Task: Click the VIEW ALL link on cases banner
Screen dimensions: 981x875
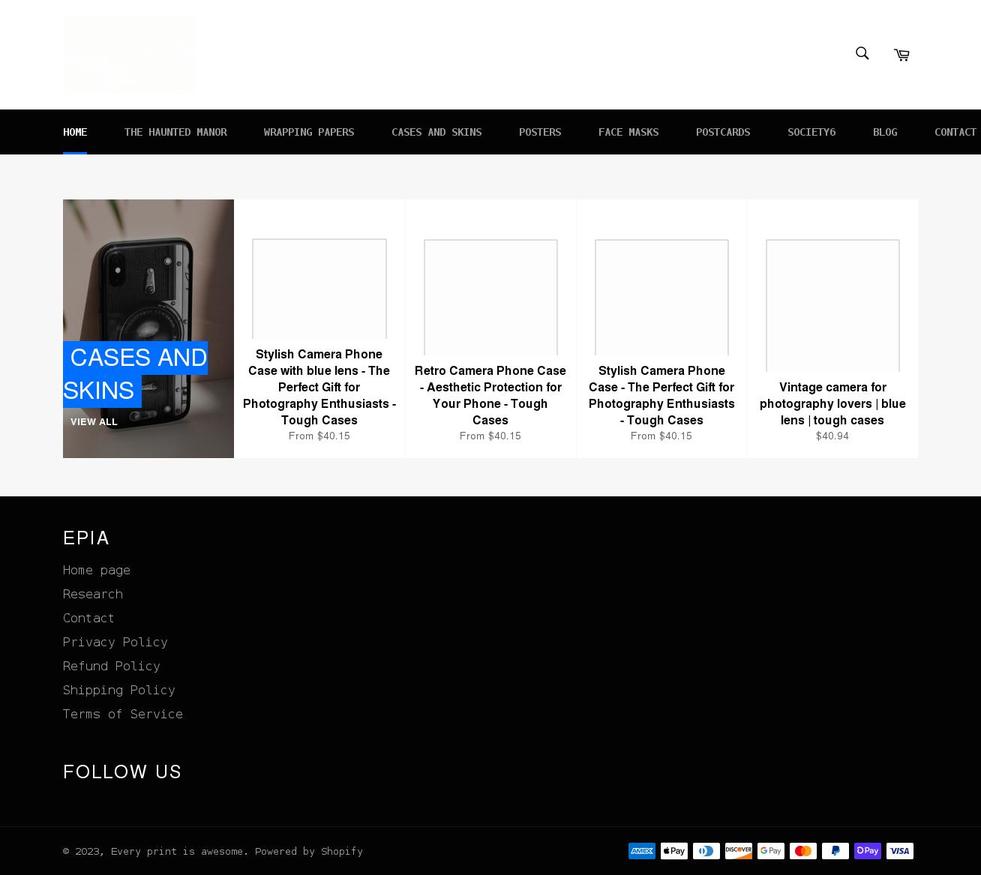Action: click(x=94, y=422)
